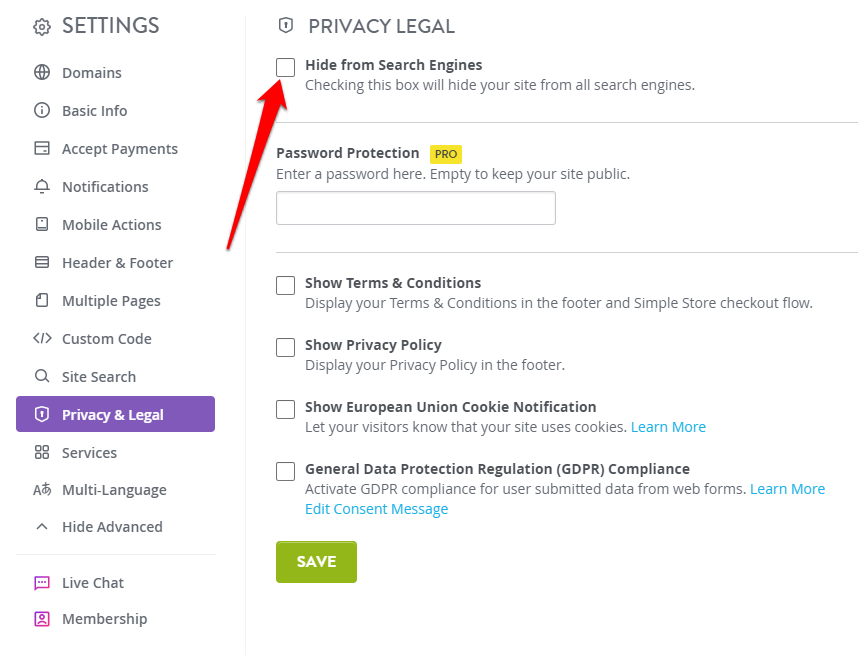Enable Hide from Search Engines checkbox

point(286,67)
